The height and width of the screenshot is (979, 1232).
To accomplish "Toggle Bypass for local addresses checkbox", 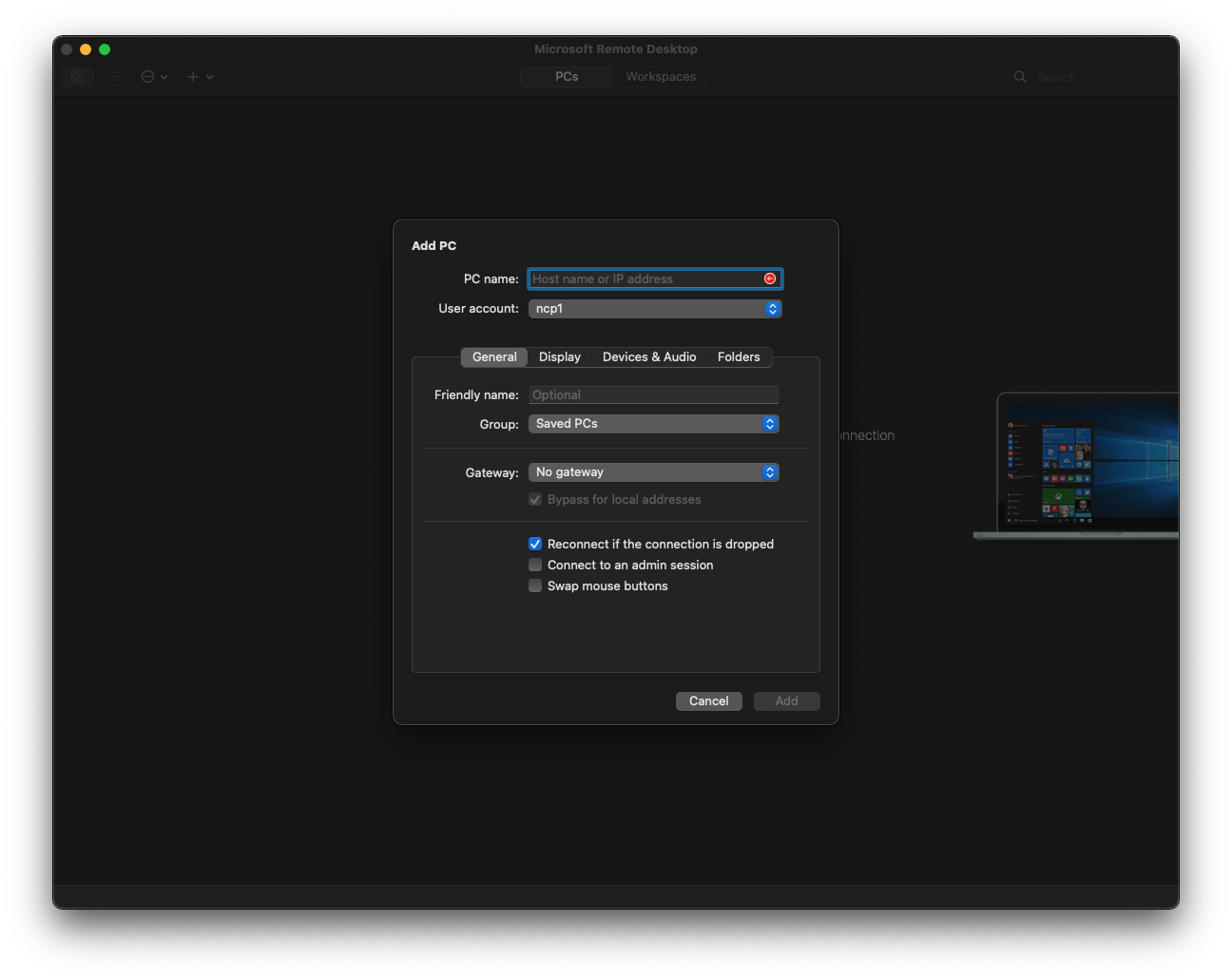I will (535, 500).
